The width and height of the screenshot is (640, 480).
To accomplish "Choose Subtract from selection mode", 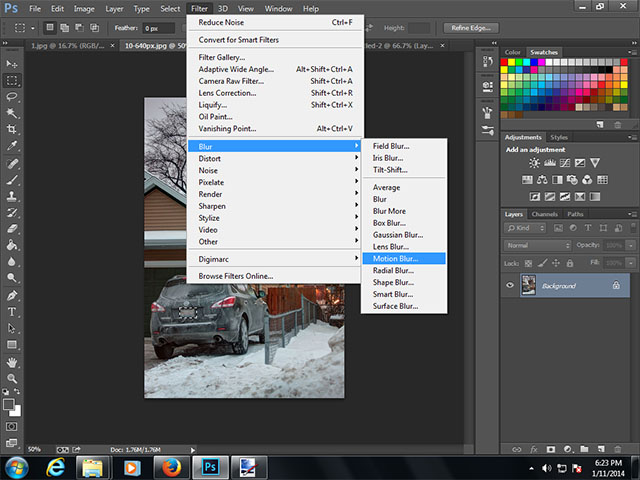I will tap(79, 28).
